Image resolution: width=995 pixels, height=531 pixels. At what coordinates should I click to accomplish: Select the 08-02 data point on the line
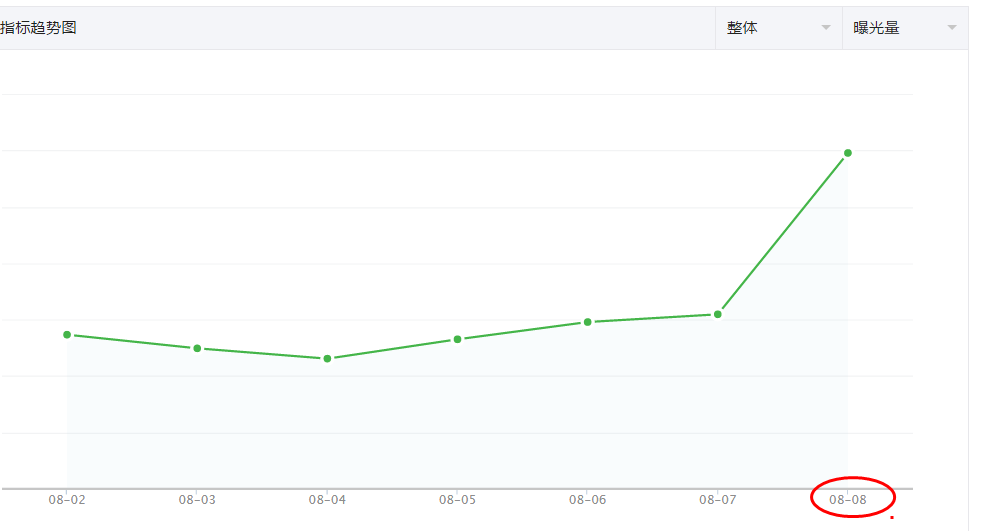point(67,335)
